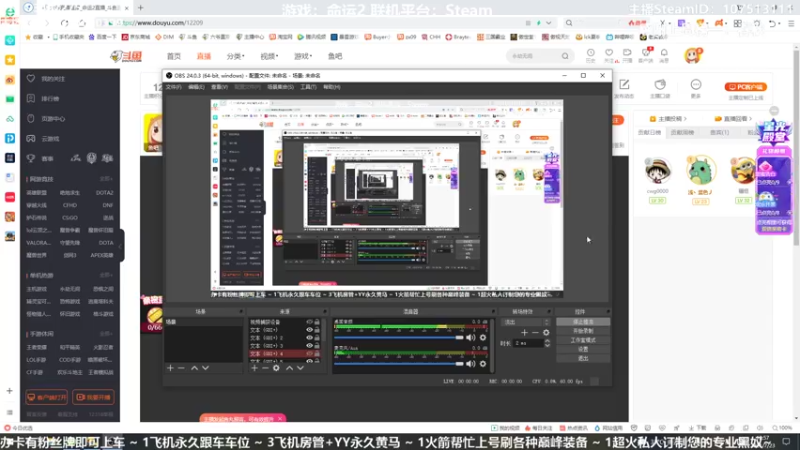Toggle lock on 文本 (GDI+) 3 source
Image resolution: width=800 pixels, height=450 pixels.
coord(317,345)
